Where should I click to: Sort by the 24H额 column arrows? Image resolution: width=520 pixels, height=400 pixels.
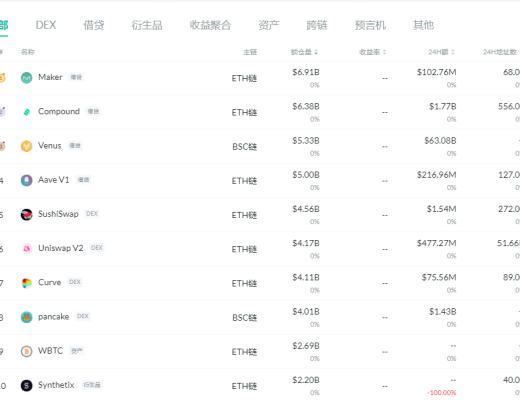click(x=453, y=52)
